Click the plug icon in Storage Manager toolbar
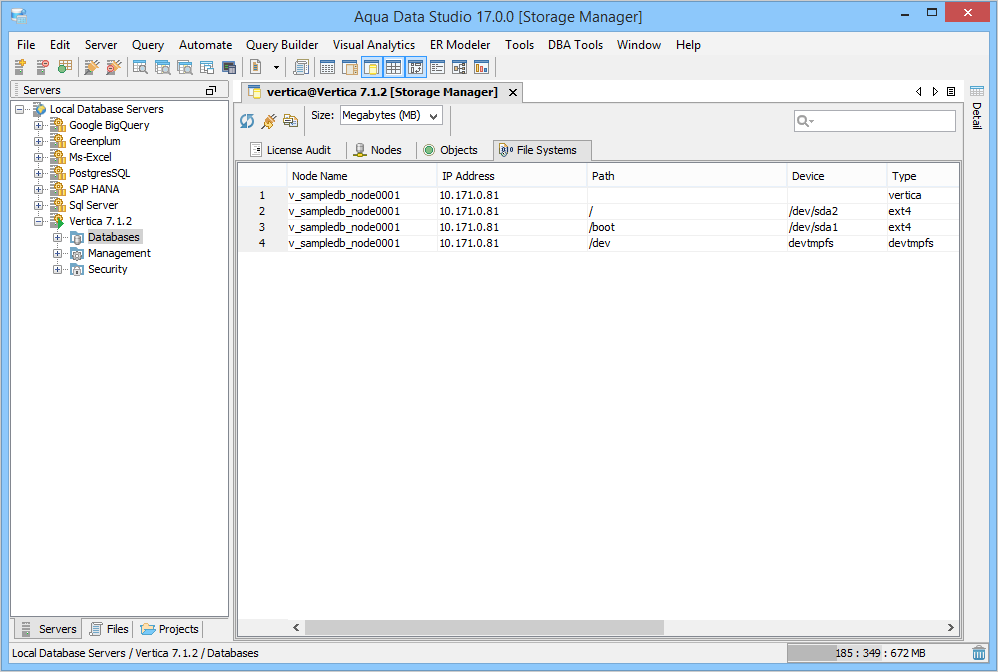 [x=269, y=120]
